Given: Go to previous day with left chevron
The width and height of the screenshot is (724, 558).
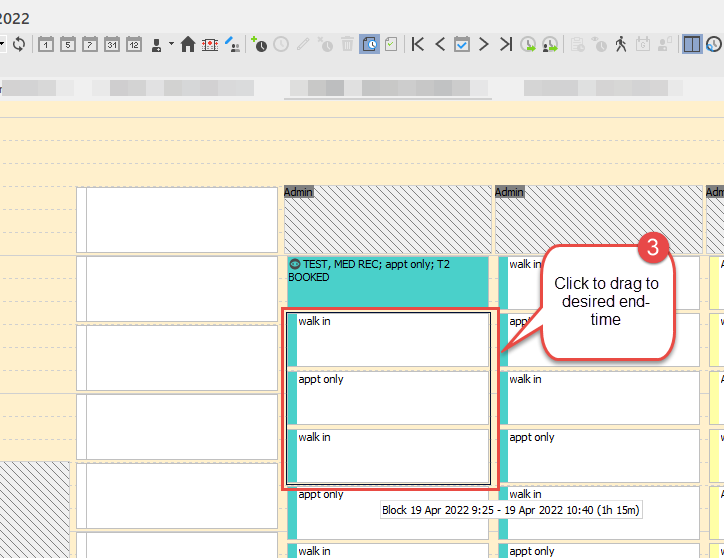Looking at the screenshot, I should click(x=440, y=44).
